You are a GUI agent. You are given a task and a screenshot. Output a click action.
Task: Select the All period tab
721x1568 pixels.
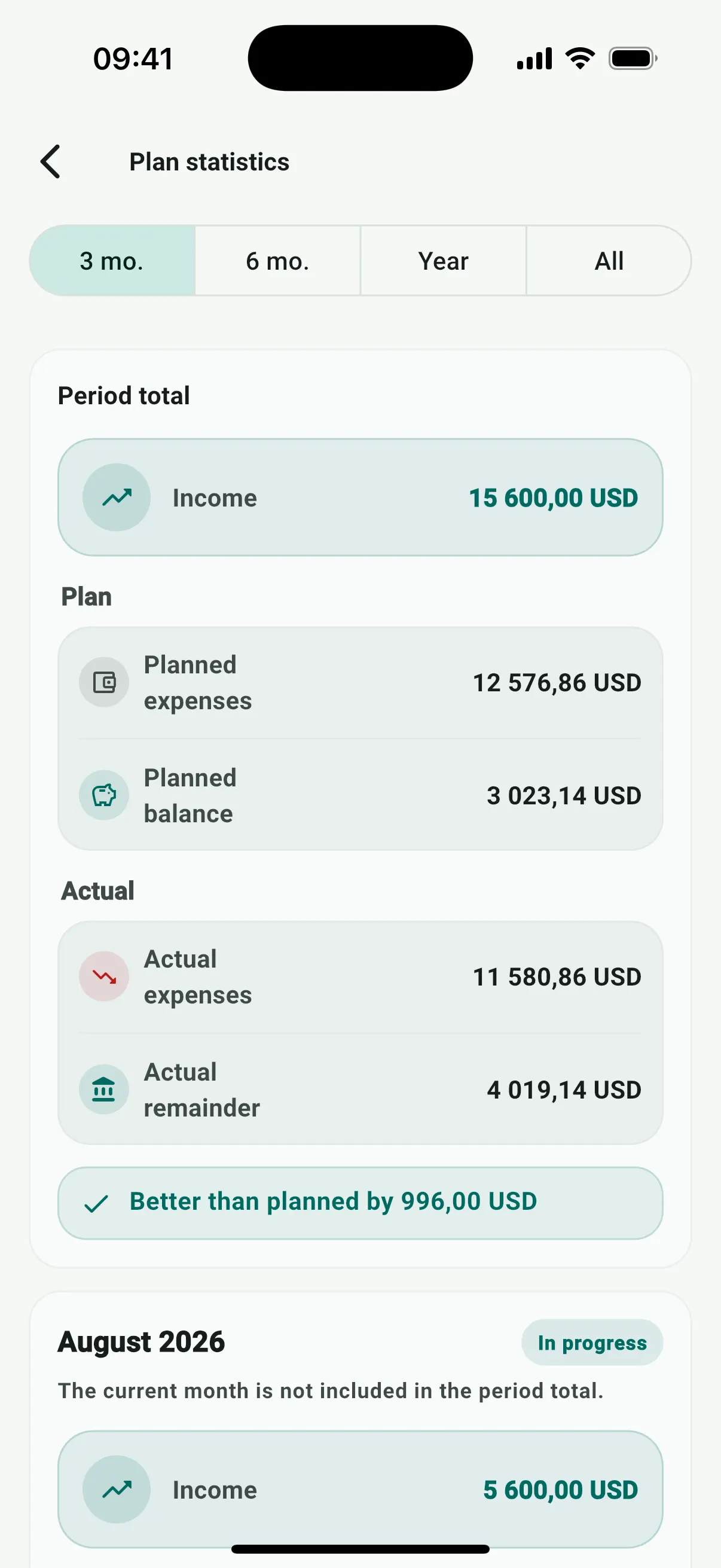tap(609, 261)
